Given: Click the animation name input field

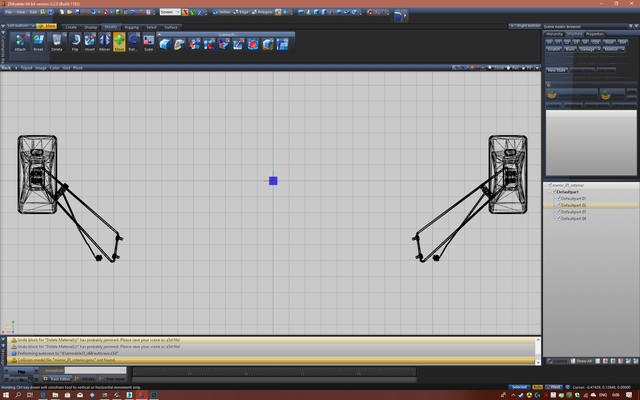Looking at the screenshot, I should (x=96, y=370).
